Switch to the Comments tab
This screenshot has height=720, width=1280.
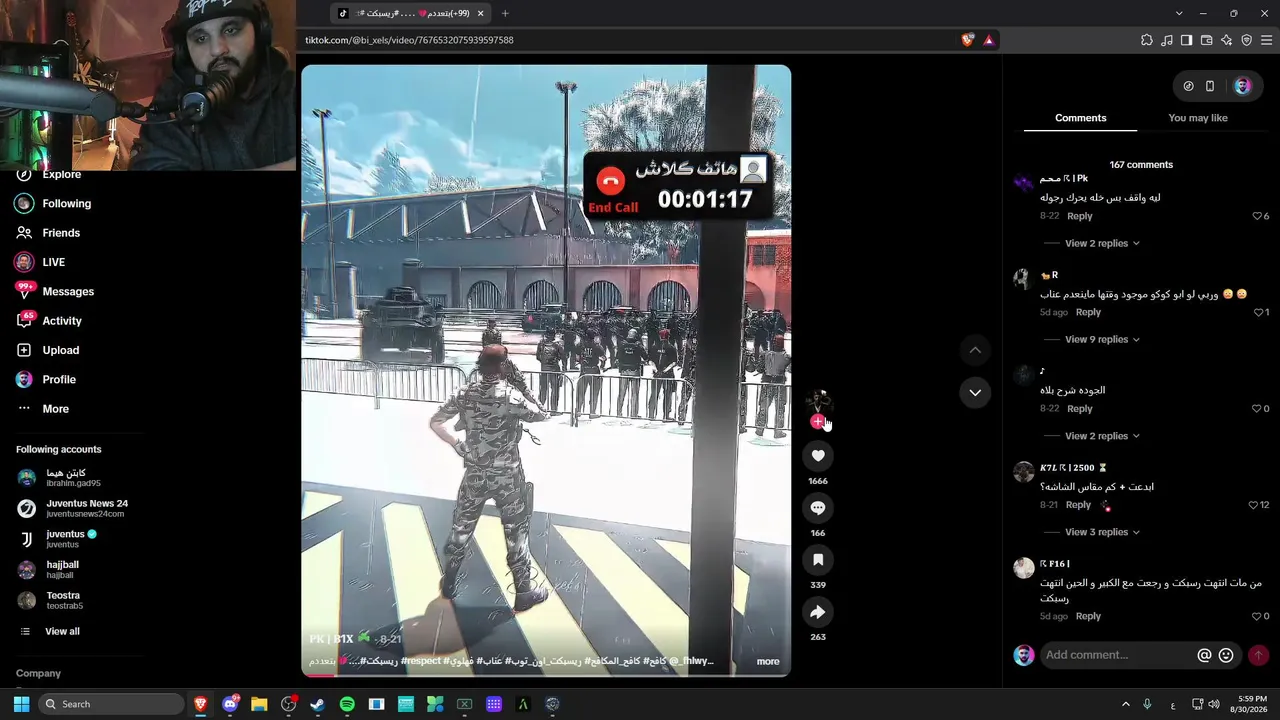1080,118
